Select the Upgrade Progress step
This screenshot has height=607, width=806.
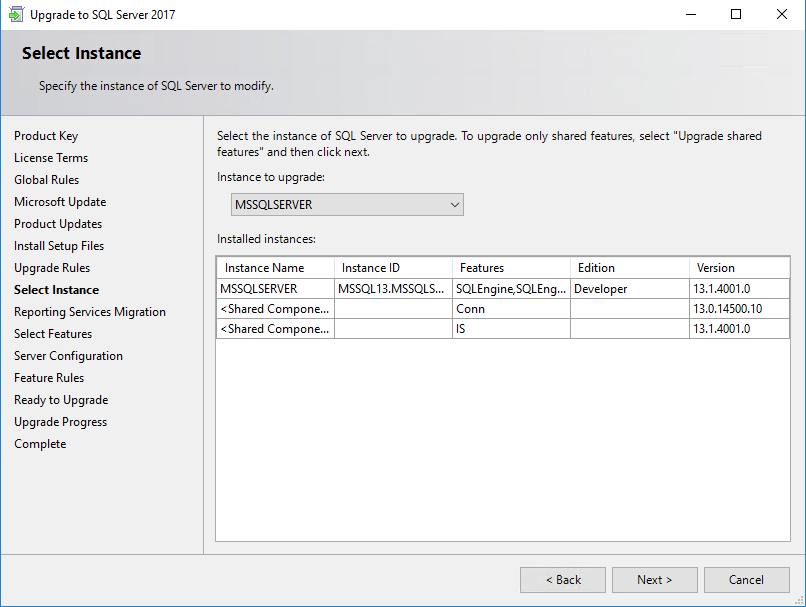[61, 422]
